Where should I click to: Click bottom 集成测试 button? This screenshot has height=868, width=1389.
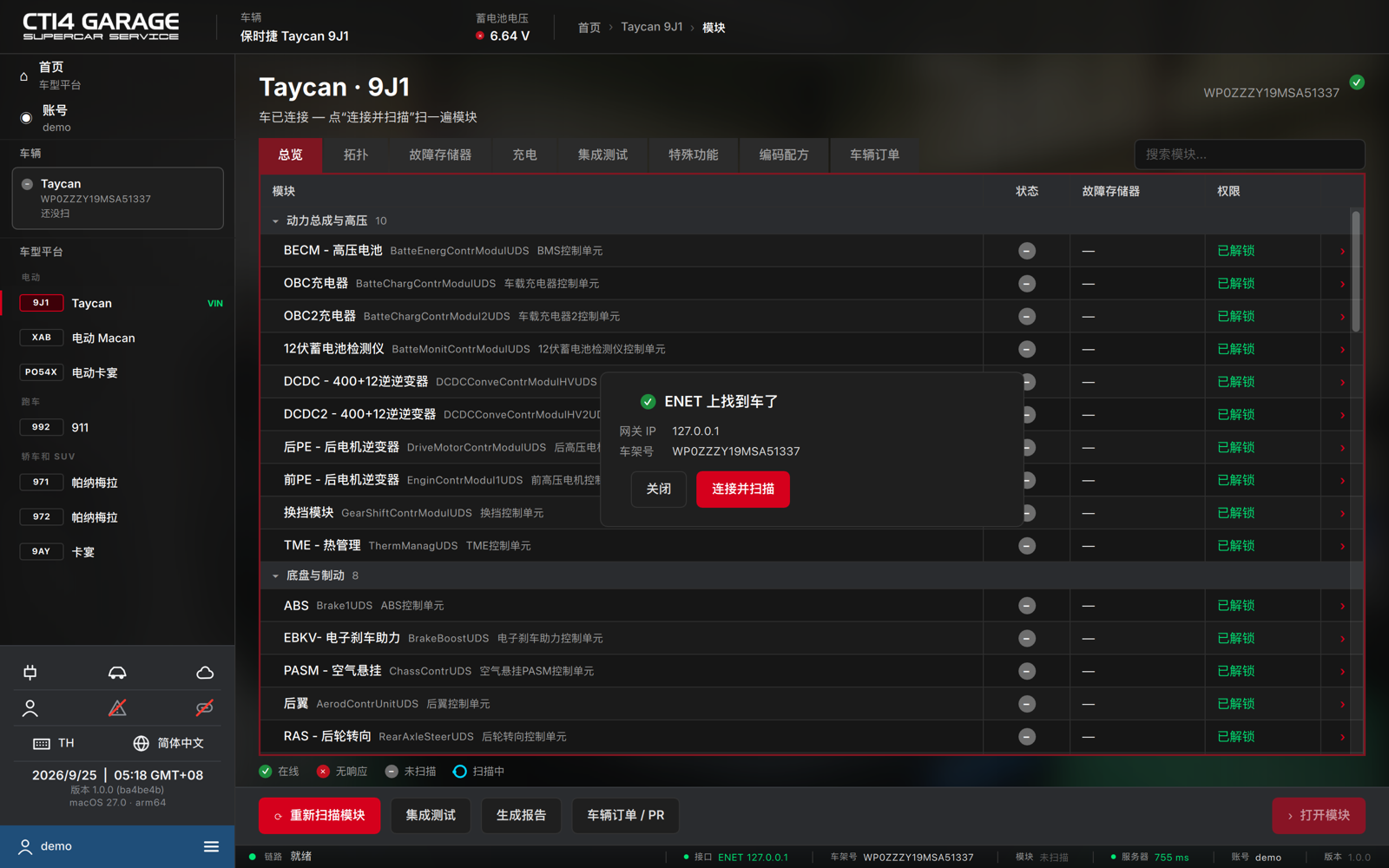click(431, 816)
